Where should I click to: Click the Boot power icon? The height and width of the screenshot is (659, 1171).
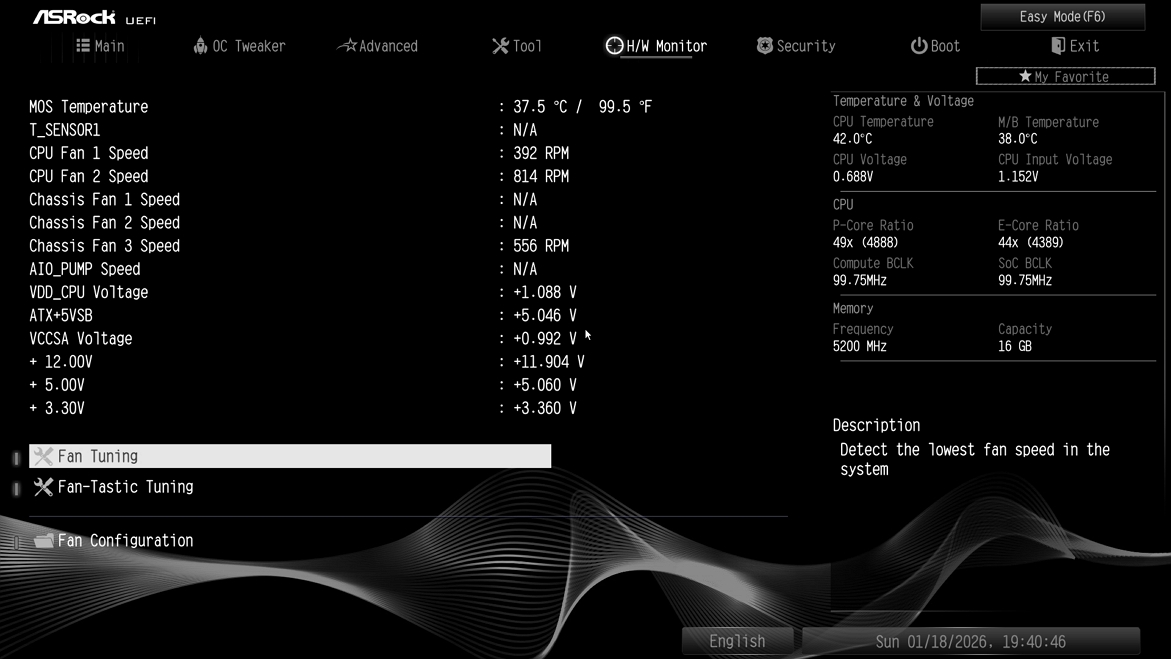click(x=917, y=45)
